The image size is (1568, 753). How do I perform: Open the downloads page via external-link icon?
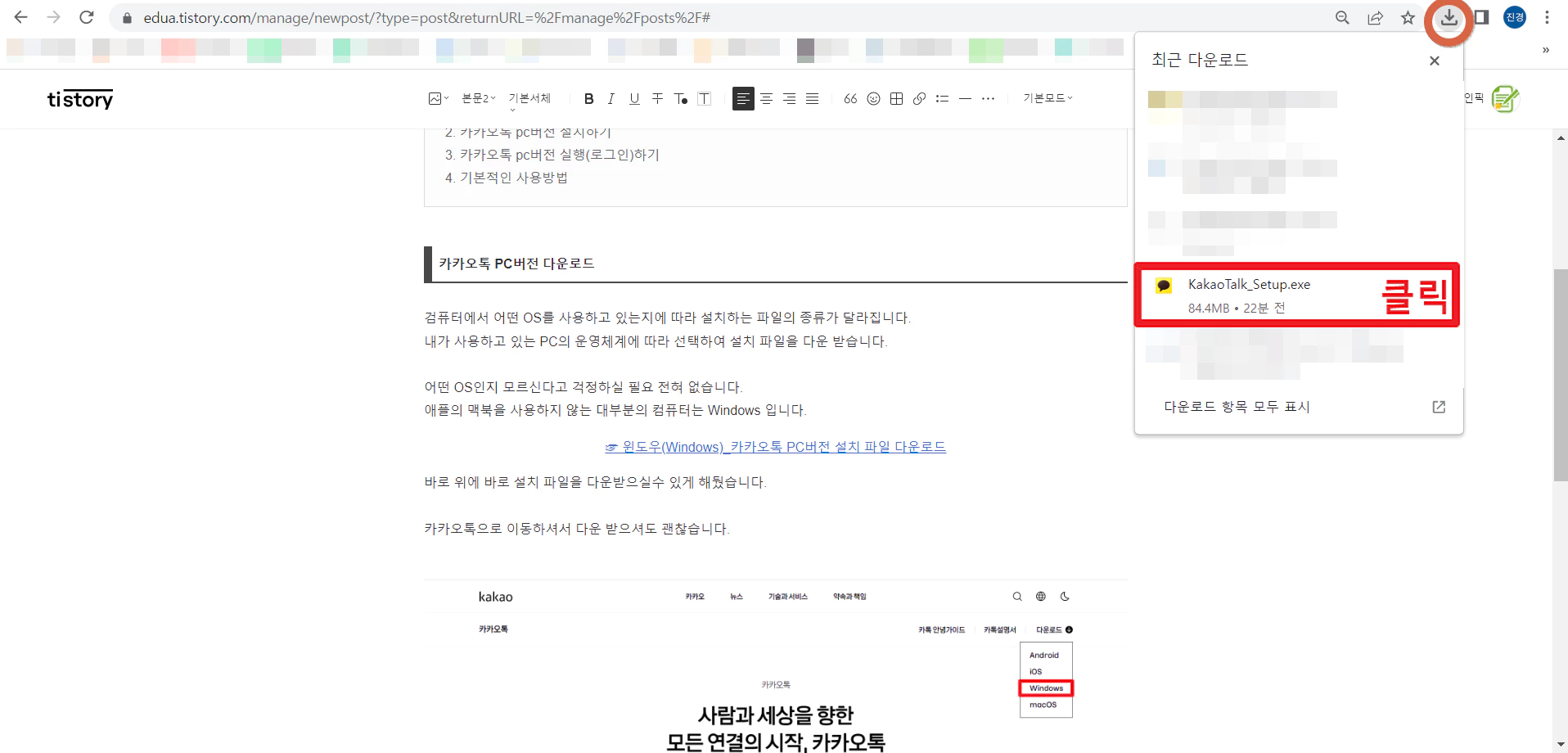point(1439,407)
